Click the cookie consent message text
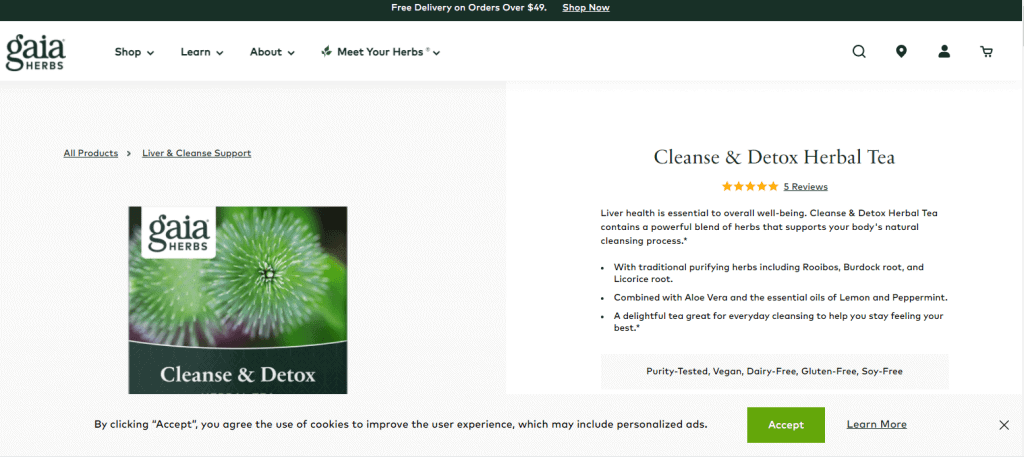 coord(400,425)
